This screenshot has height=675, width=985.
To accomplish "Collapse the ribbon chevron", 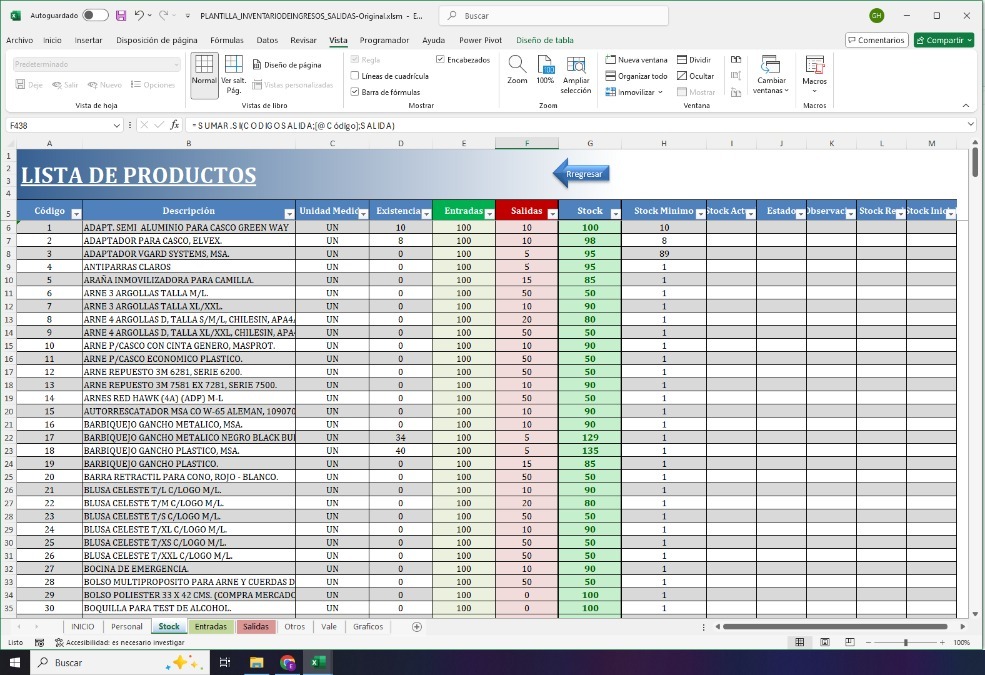I will [x=966, y=105].
